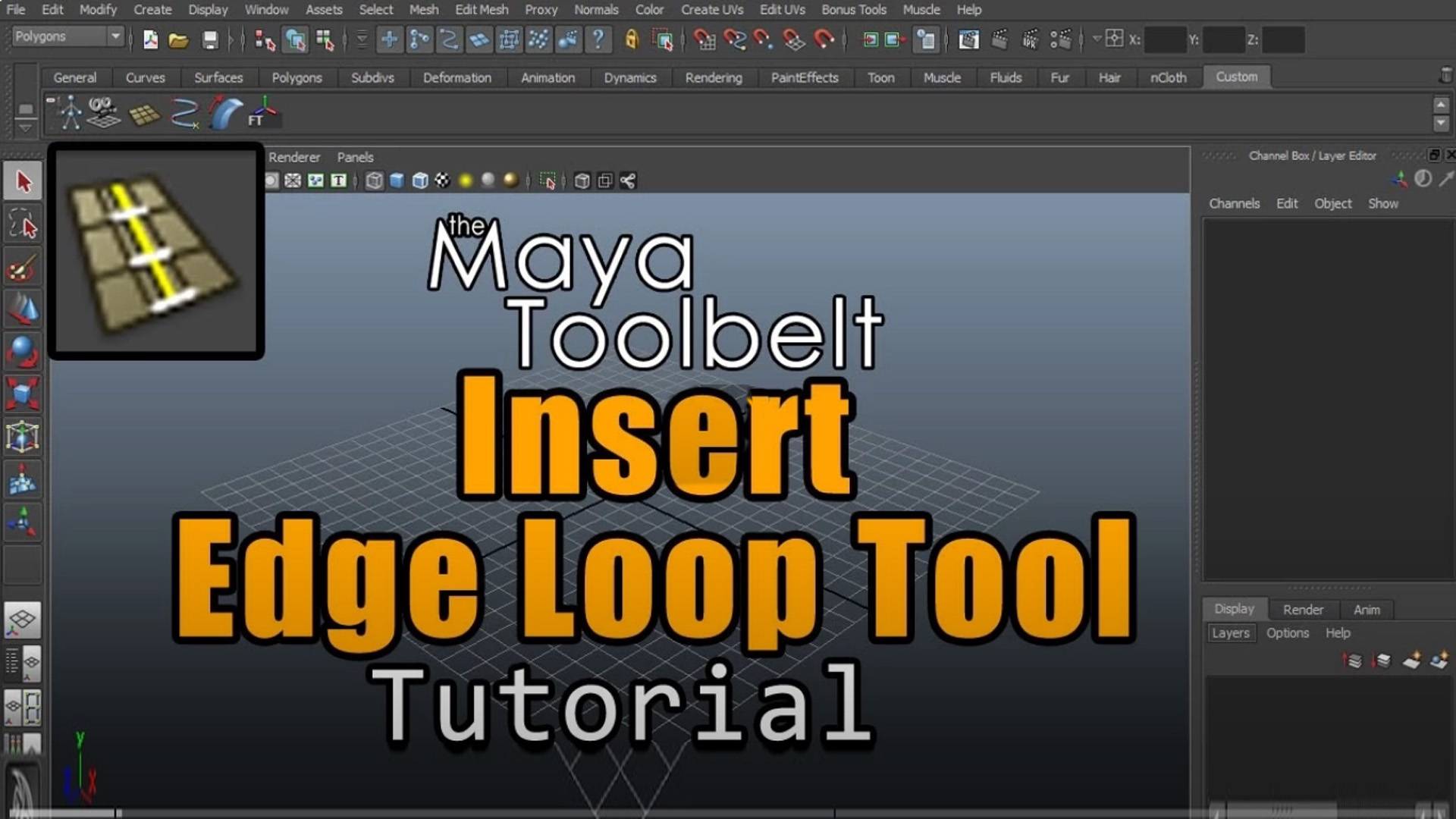Open Render Settings clapperboard icon
1456x819 pixels.
(1061, 39)
